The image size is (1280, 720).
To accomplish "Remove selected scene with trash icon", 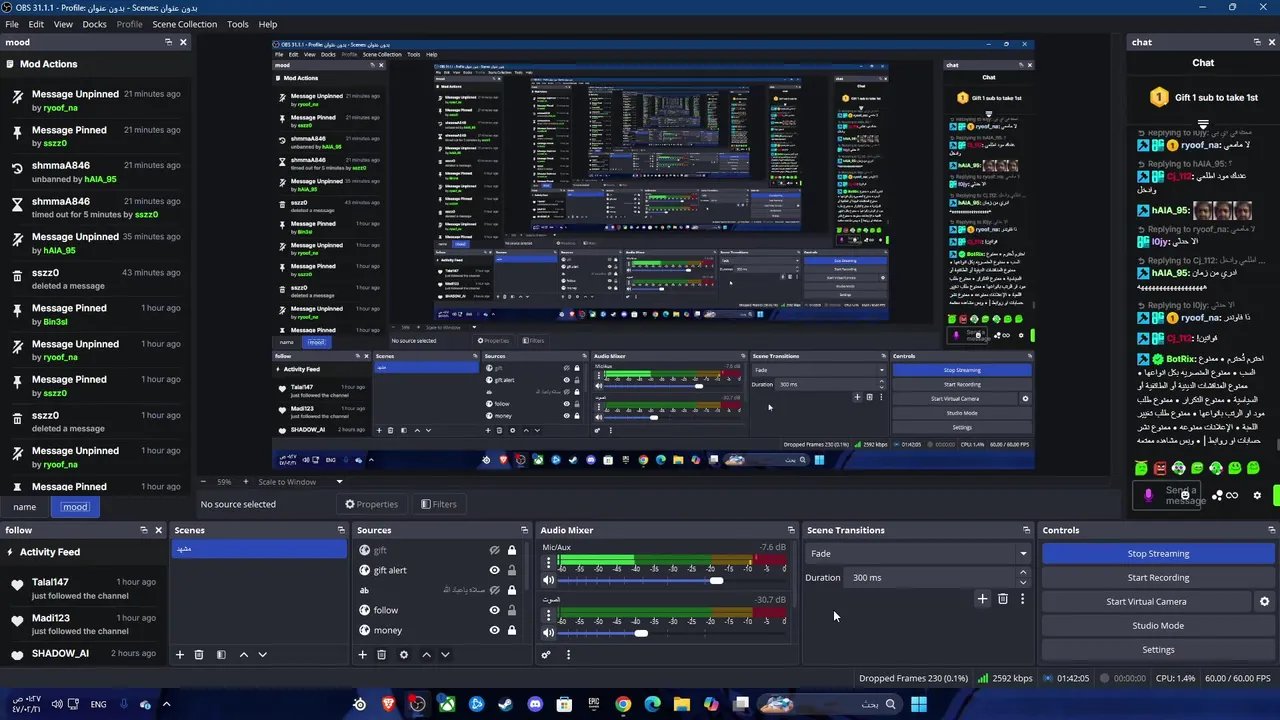I will [198, 655].
